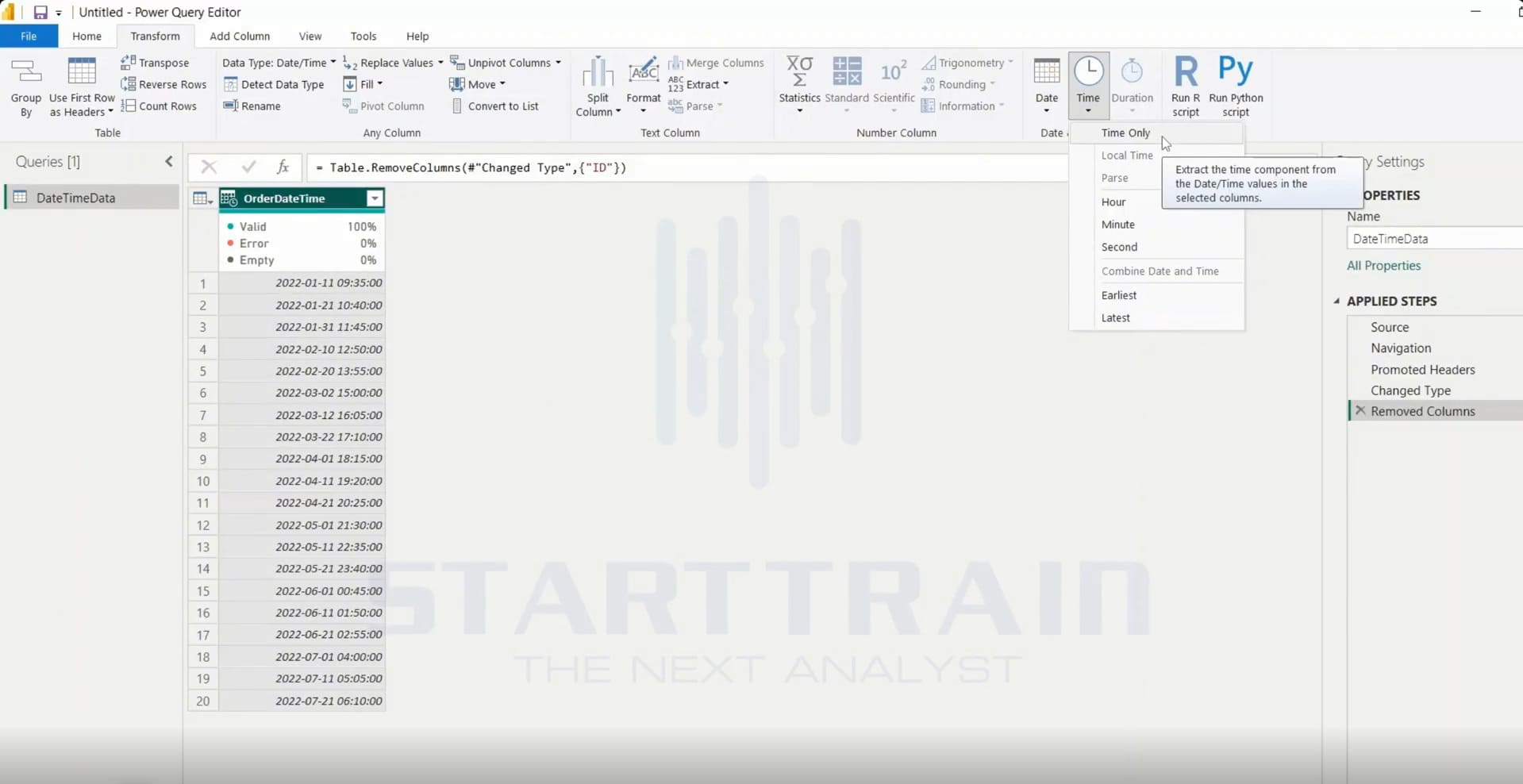Select the Transpose tool
The width and height of the screenshot is (1523, 784).
156,63
